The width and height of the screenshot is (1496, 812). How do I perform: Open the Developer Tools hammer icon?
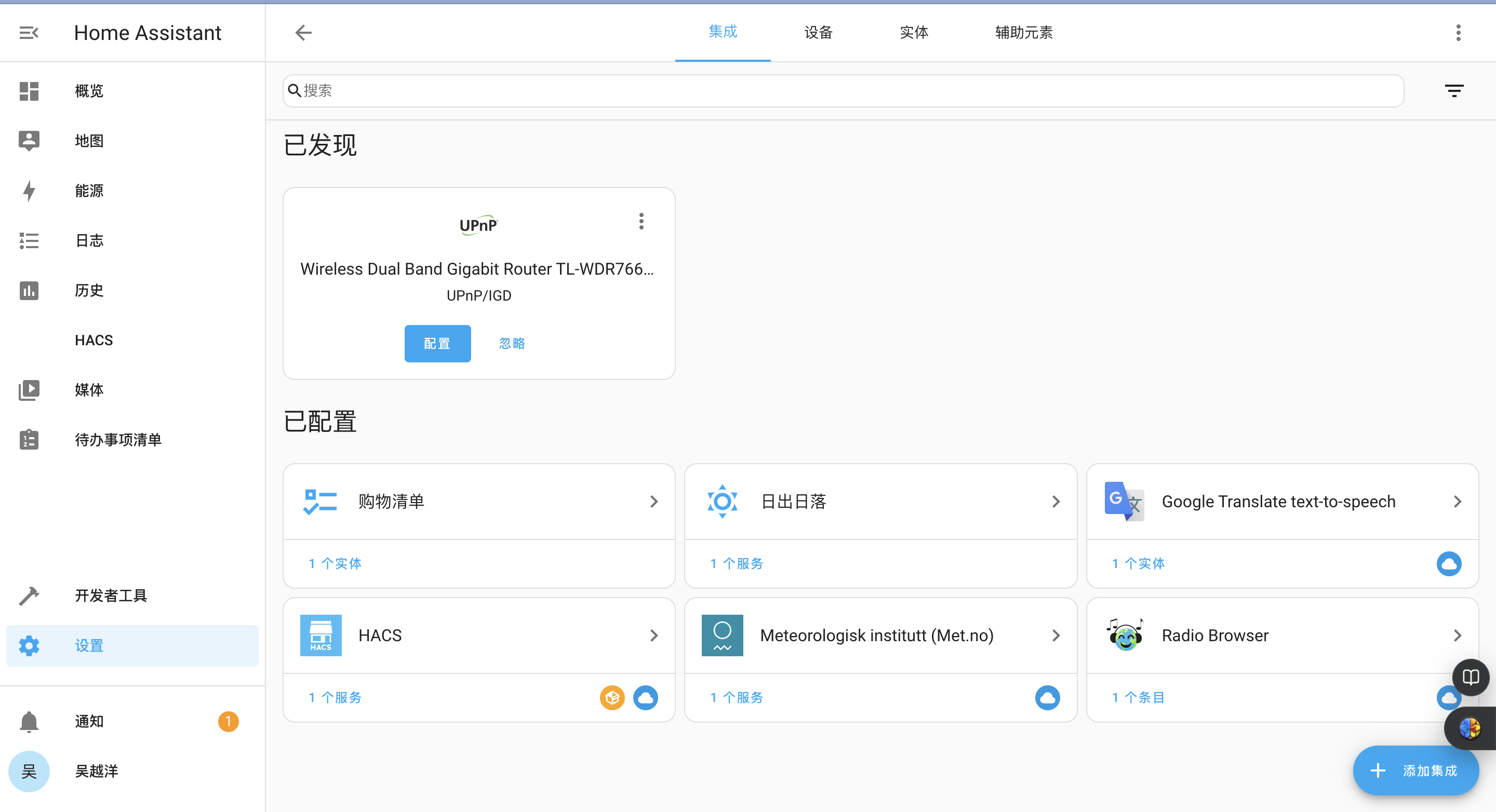[x=29, y=596]
